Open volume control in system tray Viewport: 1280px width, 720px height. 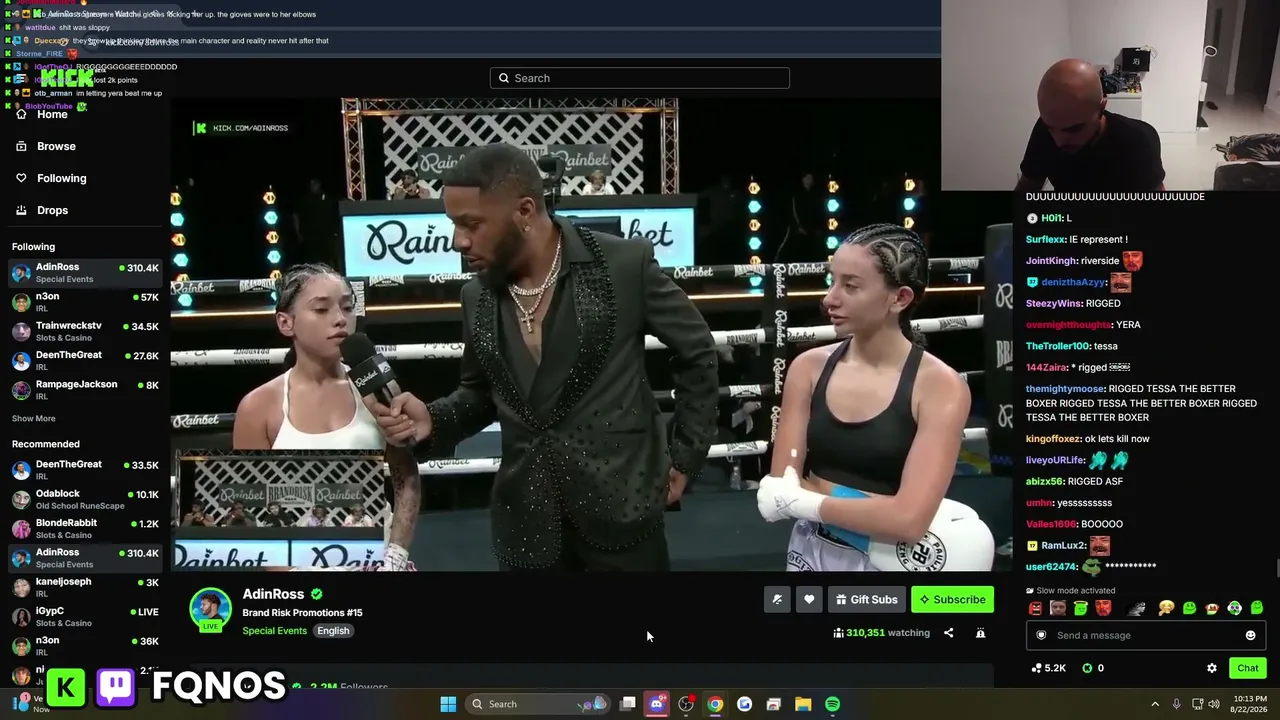click(1214, 704)
